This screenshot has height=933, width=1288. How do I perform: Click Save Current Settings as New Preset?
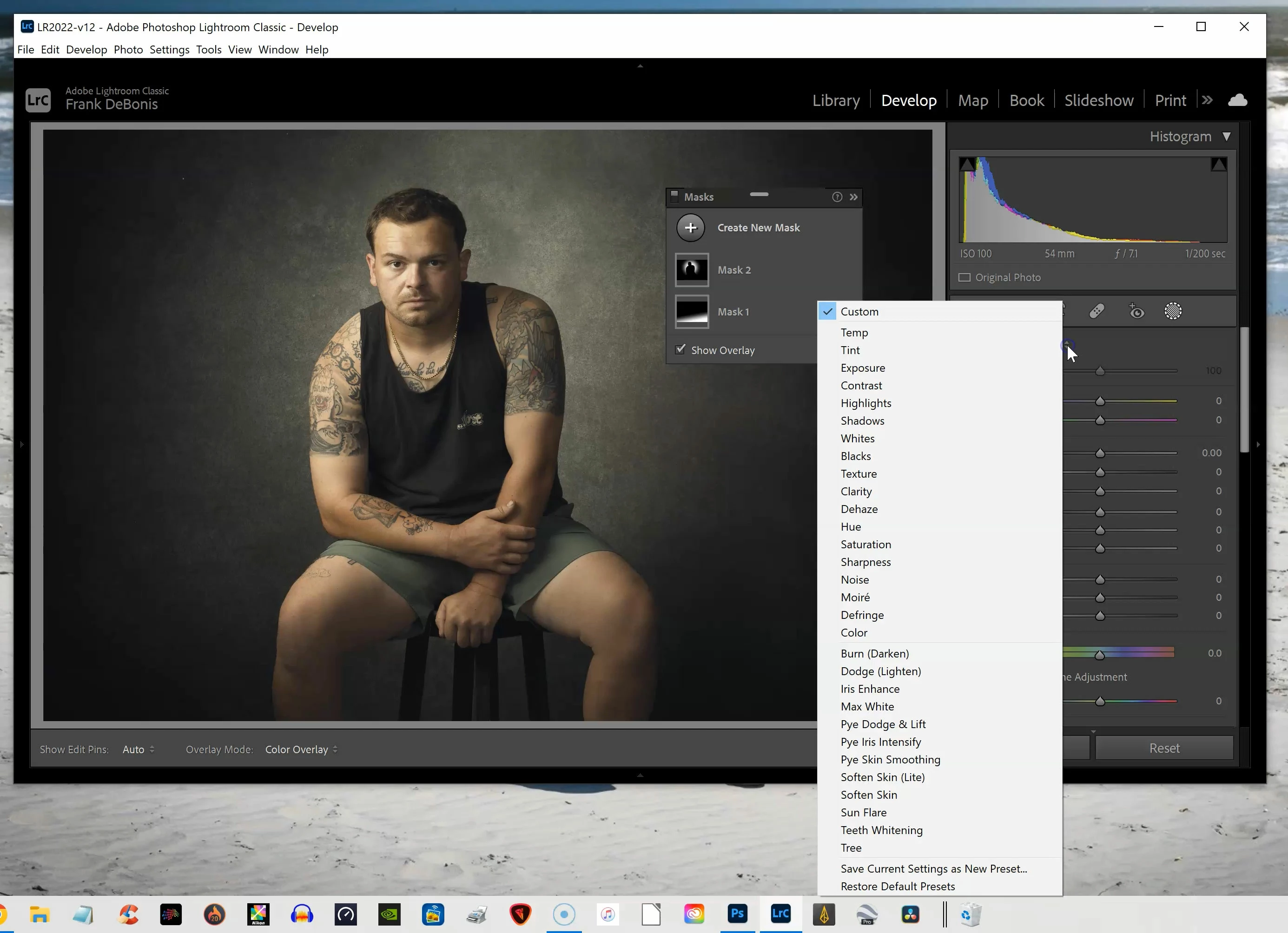[934, 868]
